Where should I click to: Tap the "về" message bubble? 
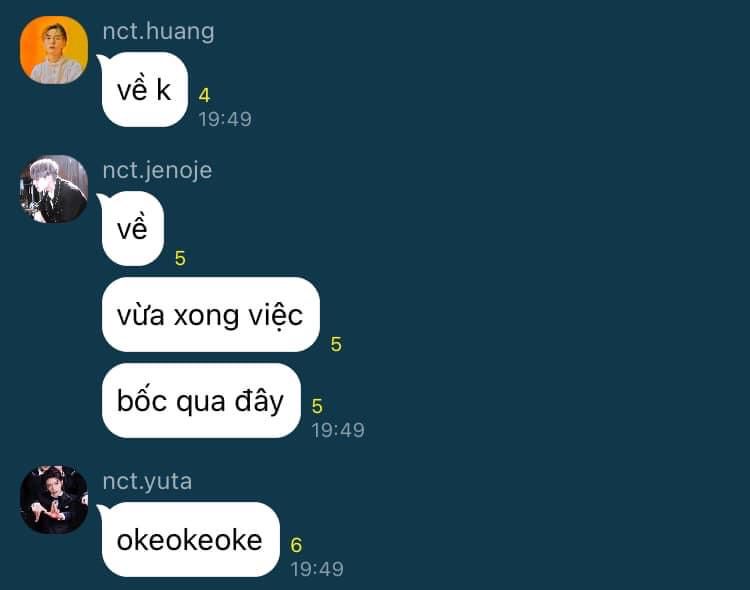point(131,228)
